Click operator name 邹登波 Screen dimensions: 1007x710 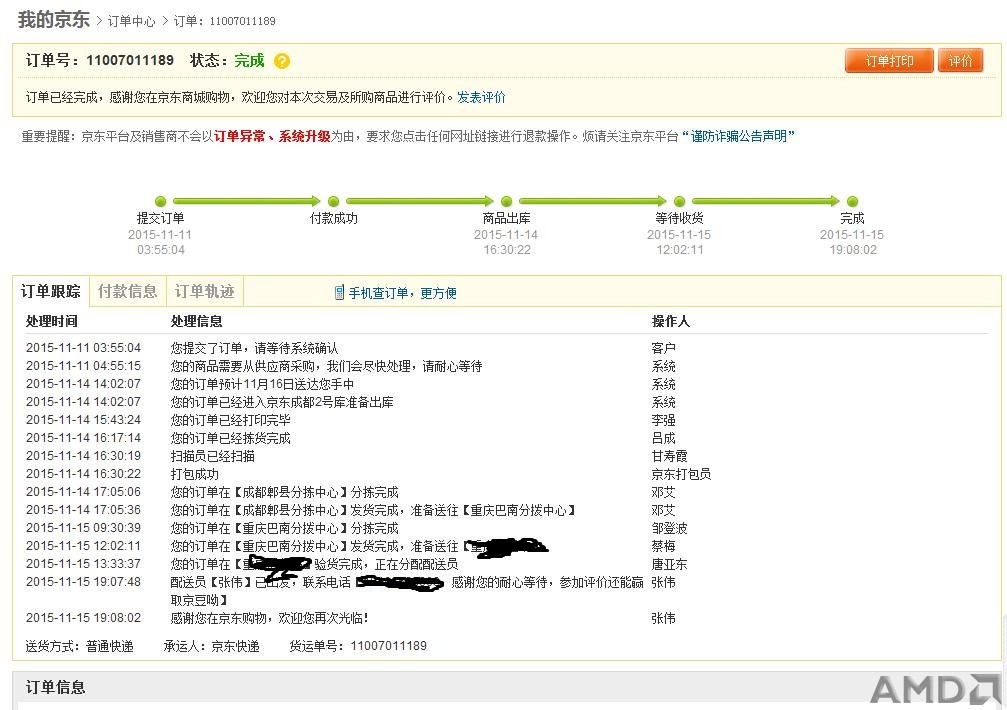pyautogui.click(x=669, y=528)
